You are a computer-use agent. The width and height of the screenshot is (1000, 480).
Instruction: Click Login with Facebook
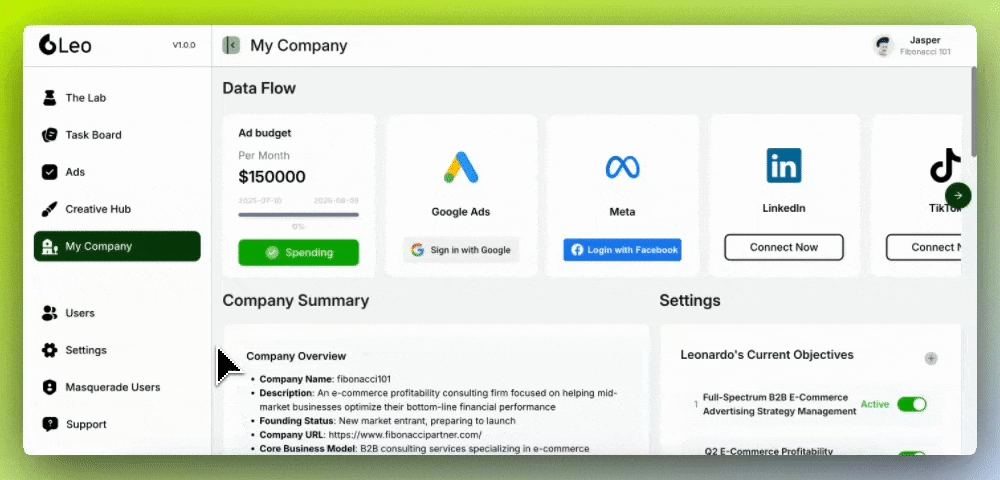click(x=622, y=250)
